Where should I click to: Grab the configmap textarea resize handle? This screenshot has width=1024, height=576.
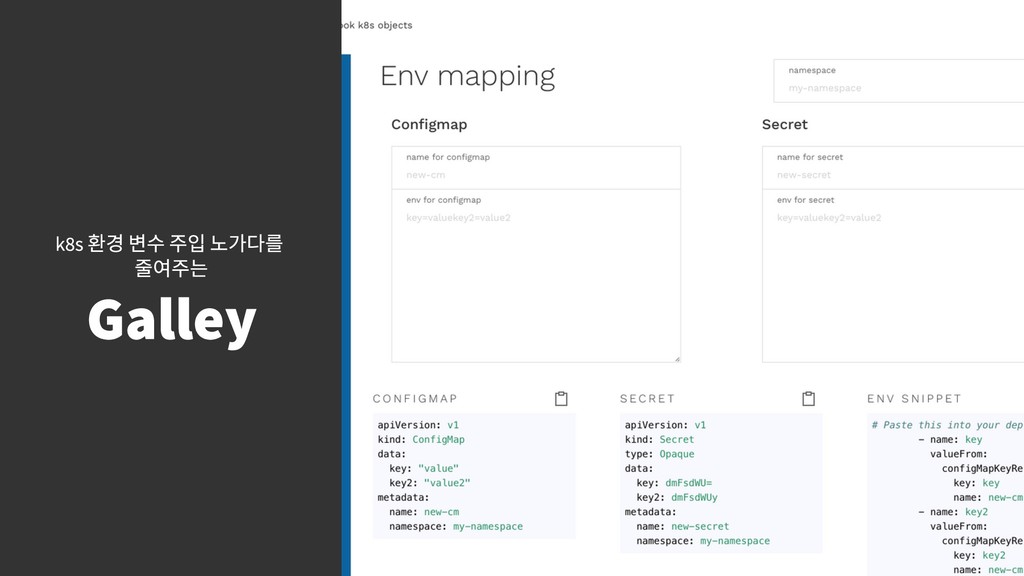pos(677,358)
